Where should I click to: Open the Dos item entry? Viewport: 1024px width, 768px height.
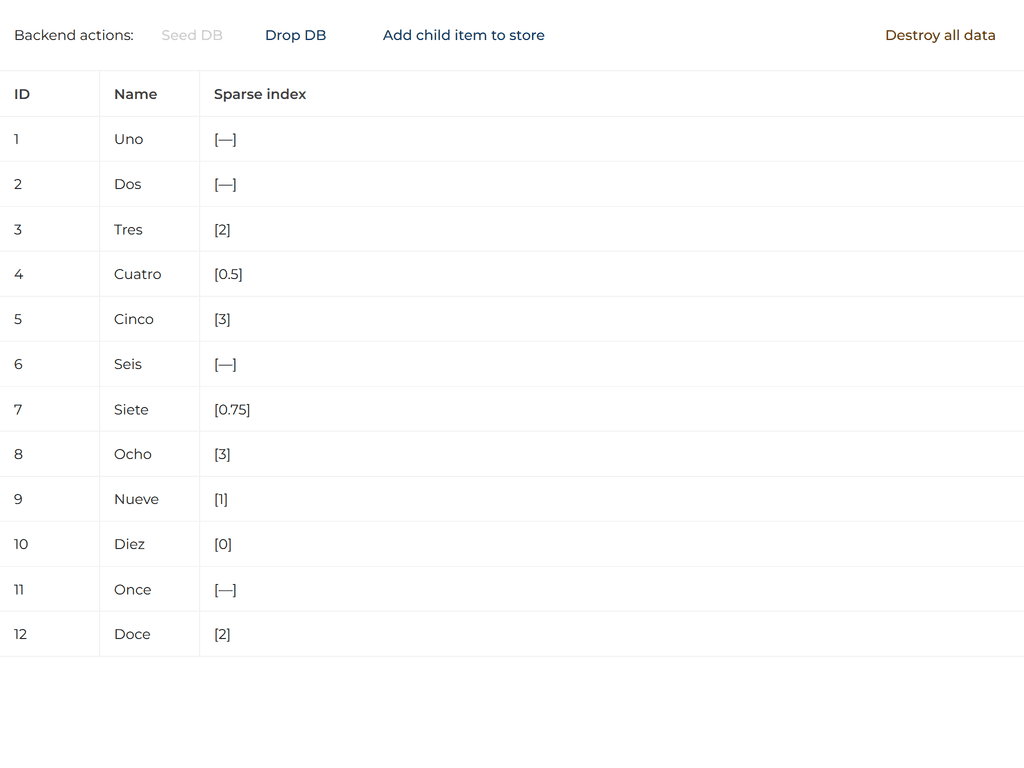point(127,184)
